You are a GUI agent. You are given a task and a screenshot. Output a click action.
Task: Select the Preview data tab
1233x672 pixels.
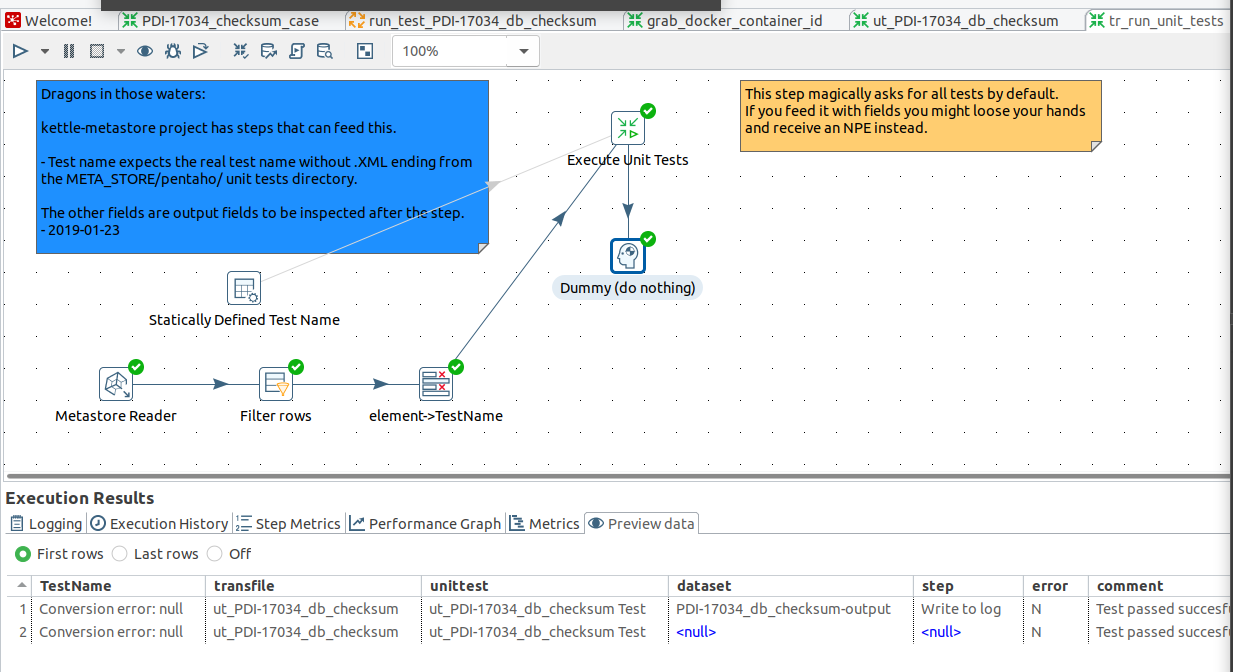pyautogui.click(x=641, y=523)
